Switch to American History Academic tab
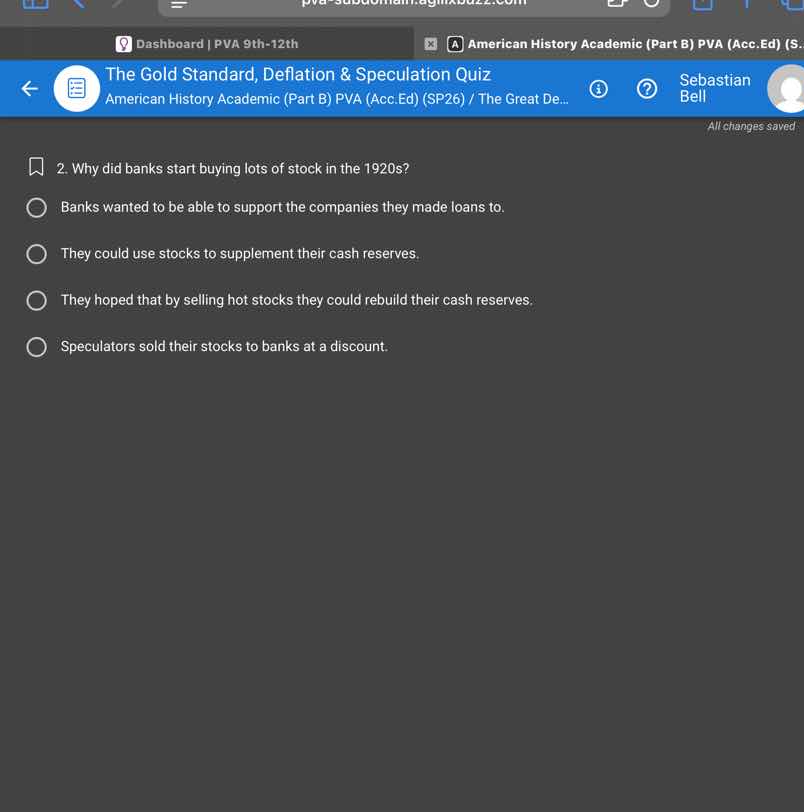 click(x=609, y=44)
